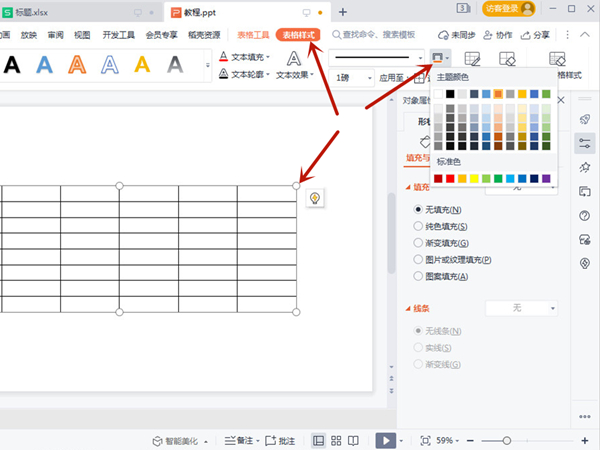The width and height of the screenshot is (600, 450).
Task: Click the fit-to-window zoom icon
Action: 425,440
